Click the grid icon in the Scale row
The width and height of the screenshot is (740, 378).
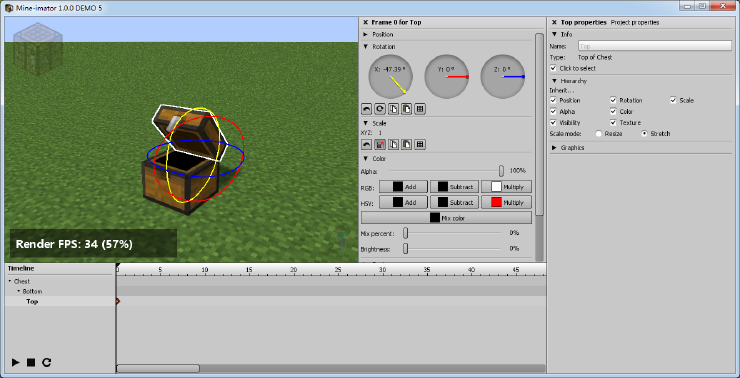click(x=420, y=144)
